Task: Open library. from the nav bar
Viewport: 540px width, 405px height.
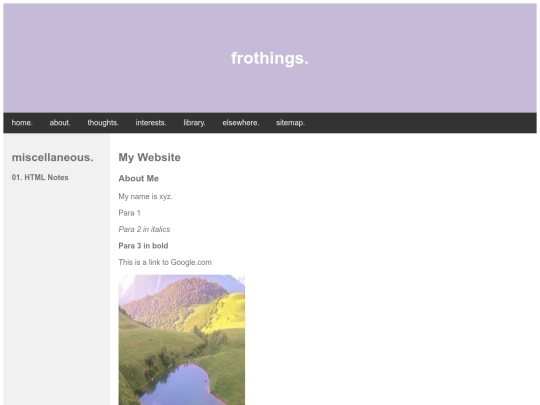Action: [194, 123]
